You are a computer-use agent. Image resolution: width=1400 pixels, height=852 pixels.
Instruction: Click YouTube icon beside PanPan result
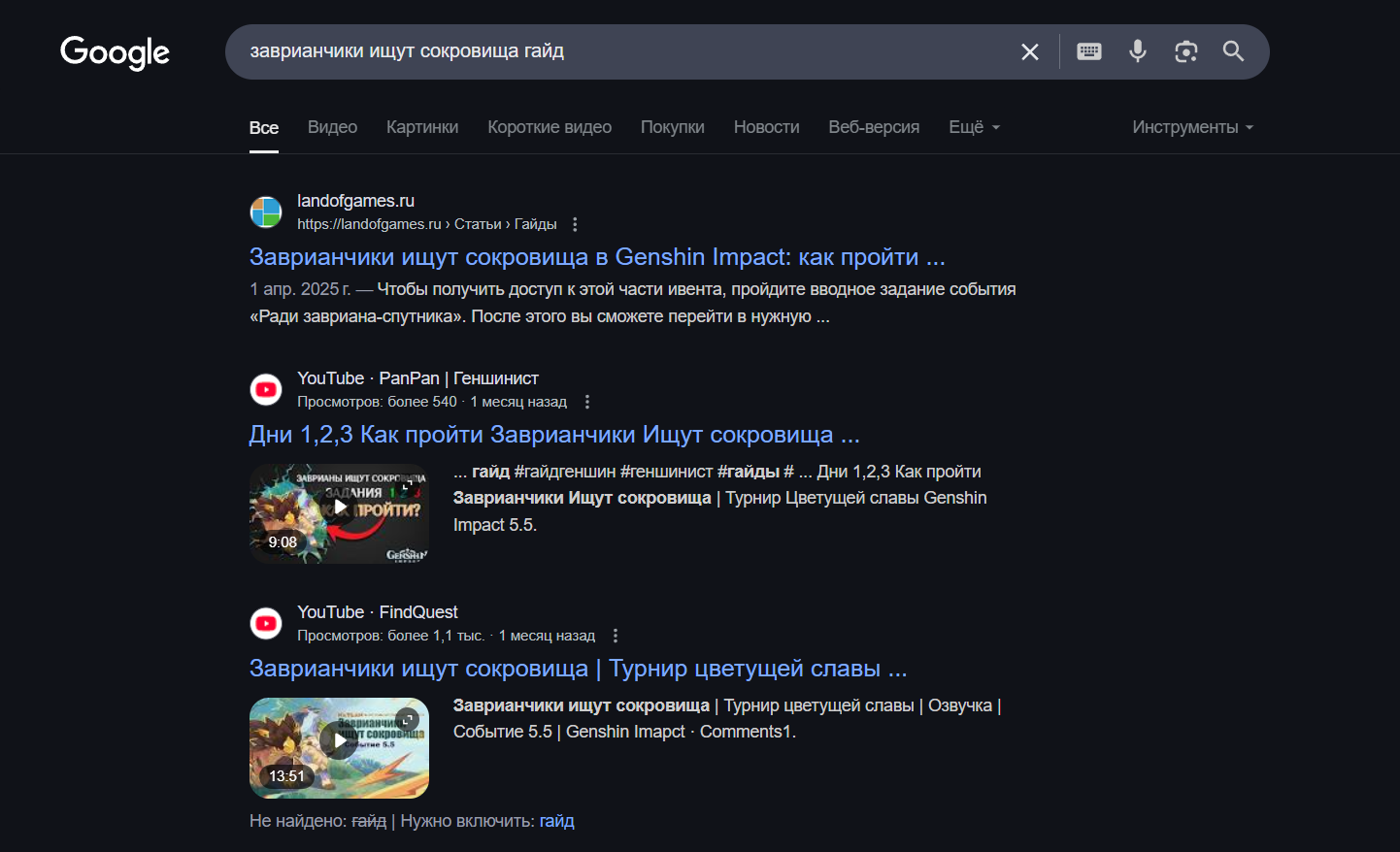pyautogui.click(x=266, y=389)
